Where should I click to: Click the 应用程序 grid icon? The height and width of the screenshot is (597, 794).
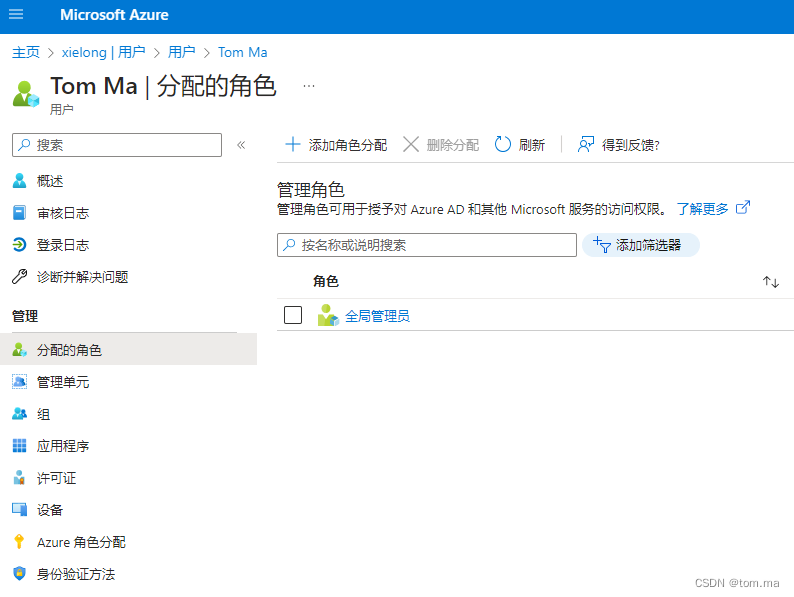[x=19, y=446]
